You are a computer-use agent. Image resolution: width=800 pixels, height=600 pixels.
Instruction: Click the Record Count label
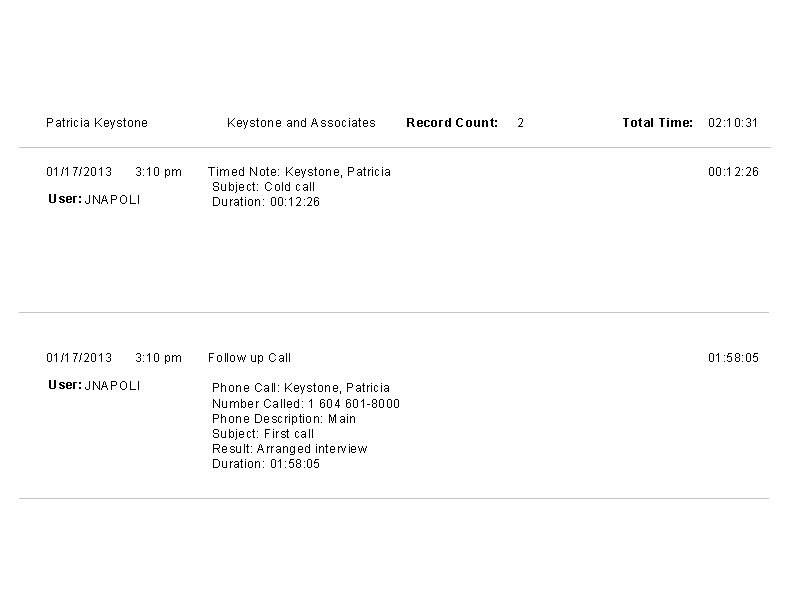point(451,123)
